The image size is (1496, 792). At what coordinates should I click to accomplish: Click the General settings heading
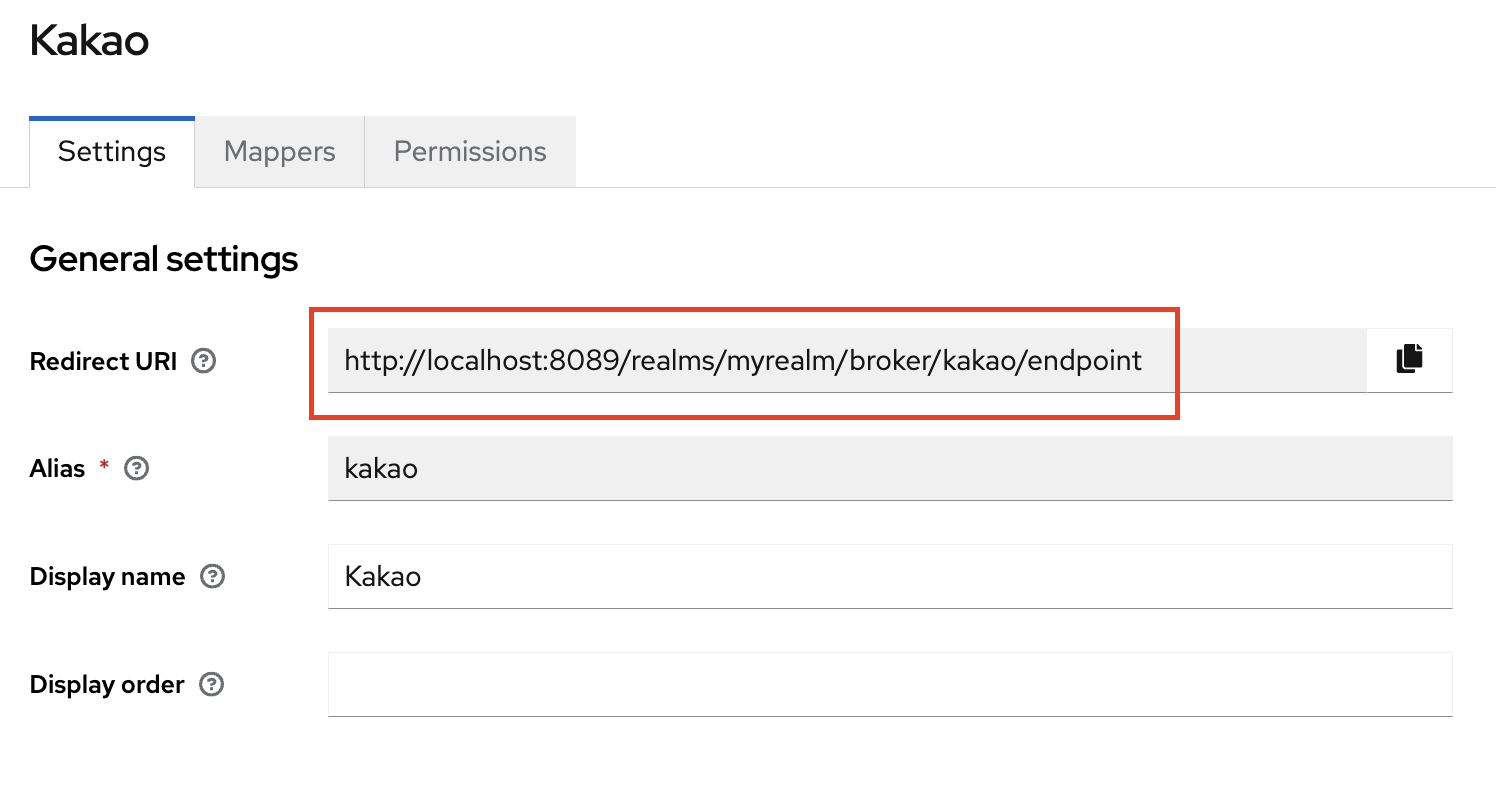click(164, 259)
